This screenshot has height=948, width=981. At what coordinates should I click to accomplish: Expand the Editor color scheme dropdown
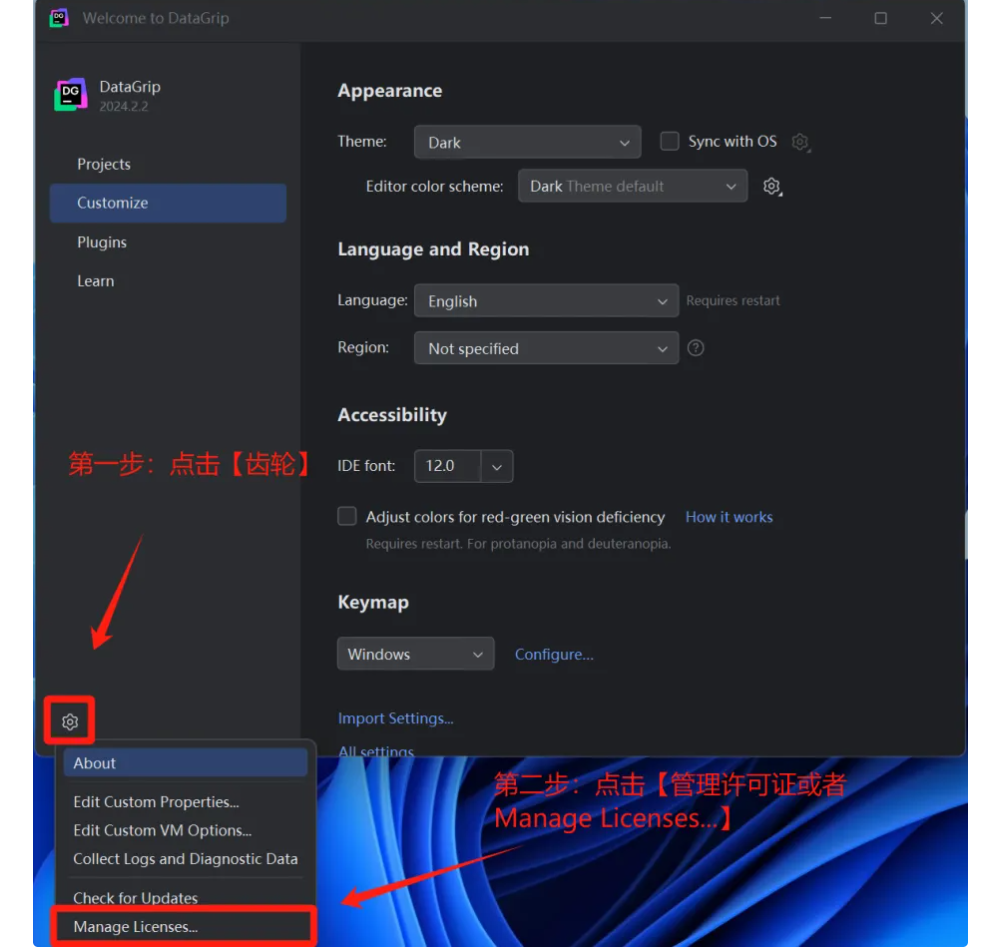pyautogui.click(x=633, y=186)
